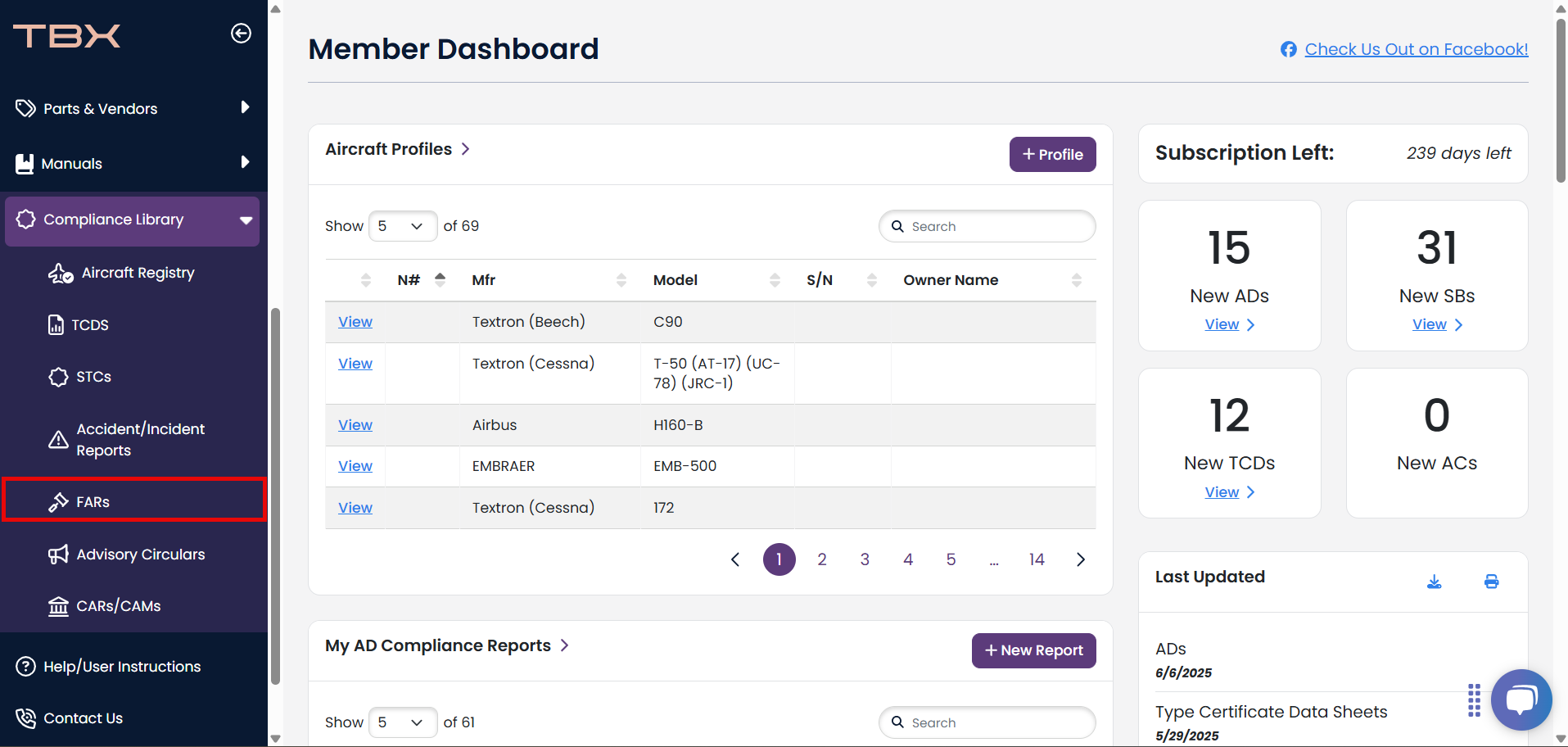Viewport: 1568px width, 747px height.
Task: Collapse sidebar with the back arrow icon
Action: [241, 34]
